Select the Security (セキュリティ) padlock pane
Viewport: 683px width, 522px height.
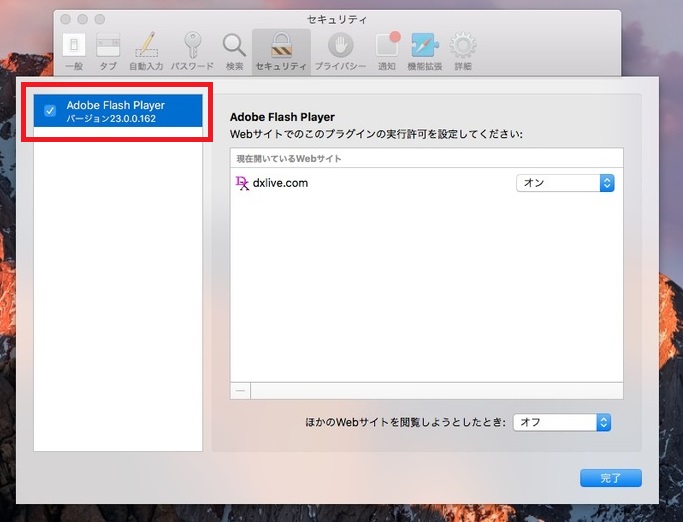tap(281, 52)
